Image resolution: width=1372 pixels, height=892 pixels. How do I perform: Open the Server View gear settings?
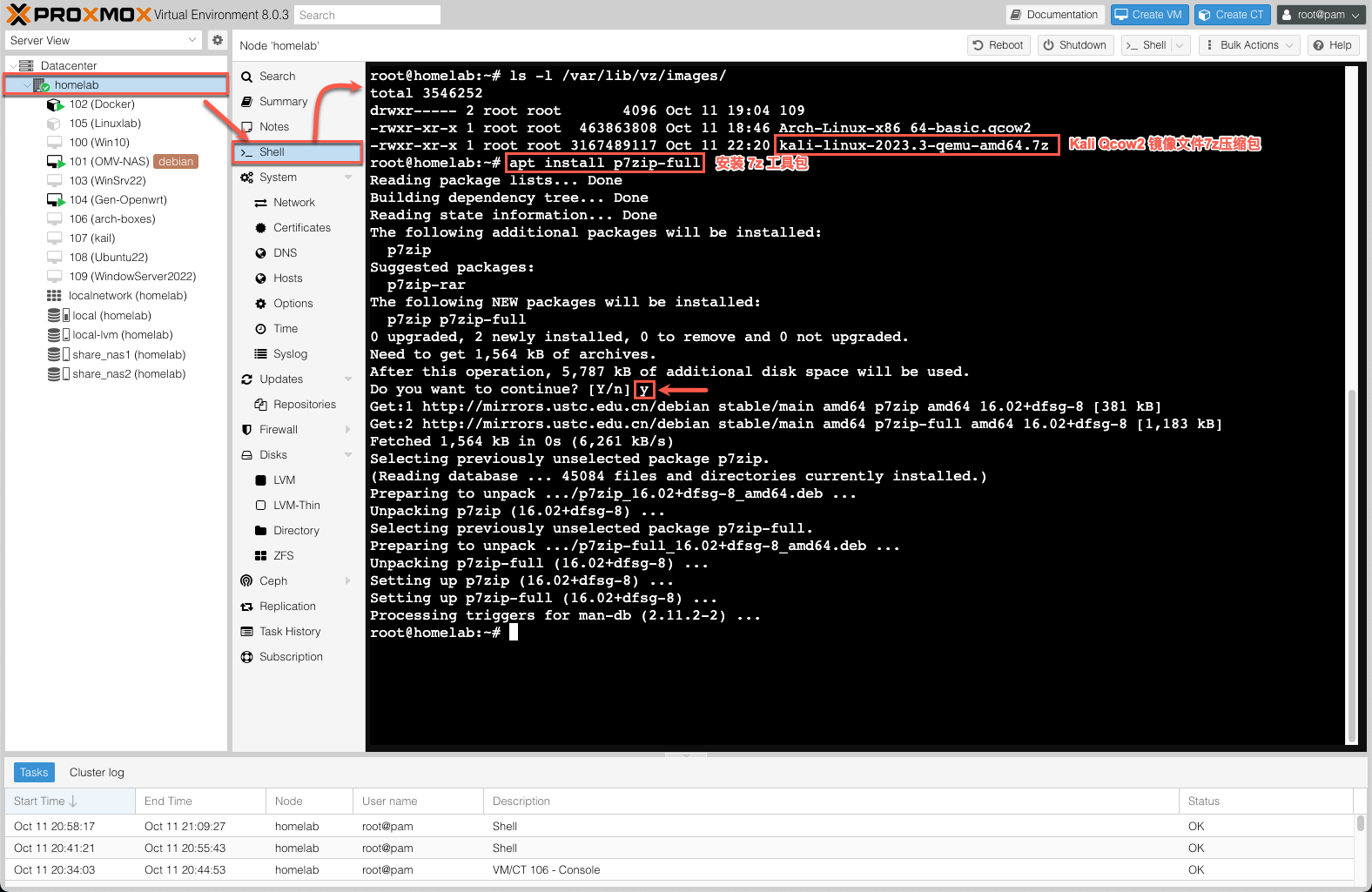(218, 40)
